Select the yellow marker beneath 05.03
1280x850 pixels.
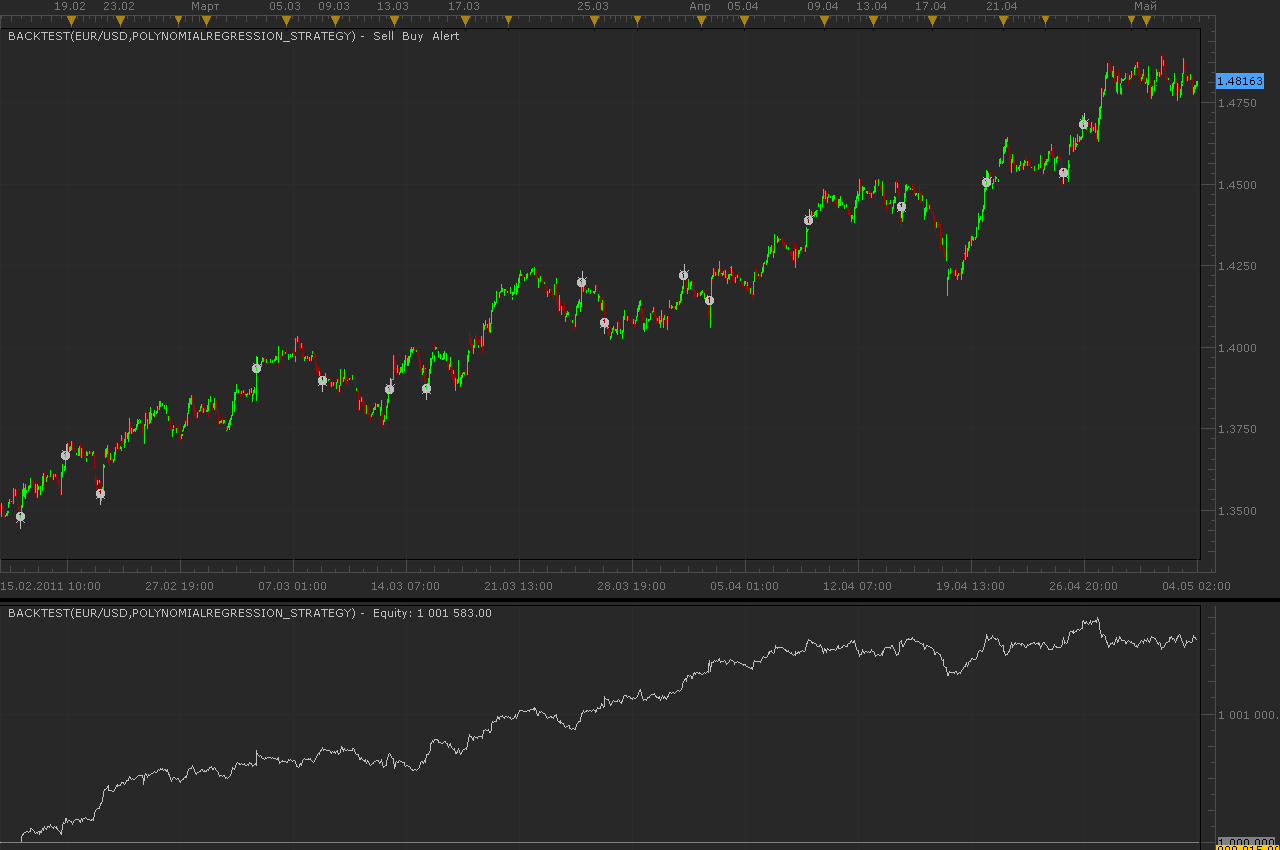point(286,20)
